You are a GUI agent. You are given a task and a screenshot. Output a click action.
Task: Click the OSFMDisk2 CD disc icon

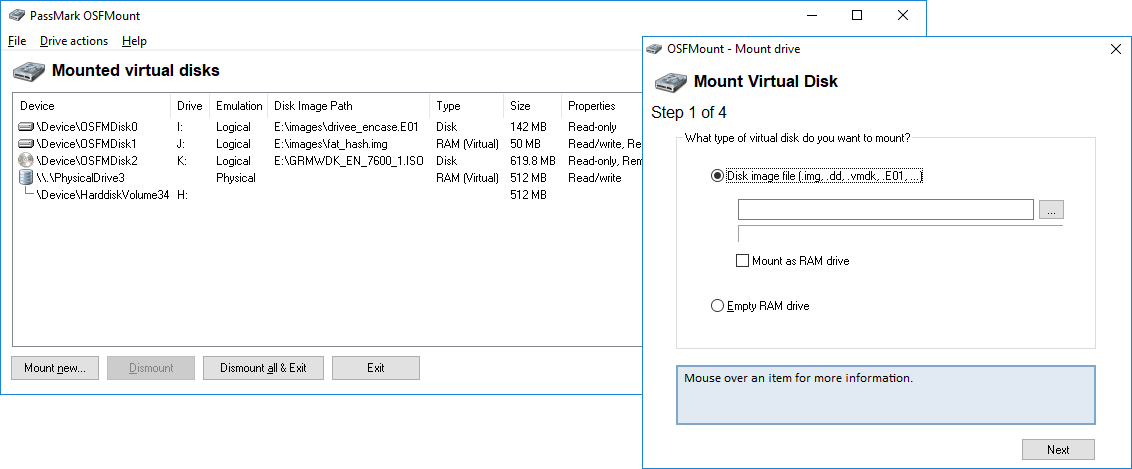(x=27, y=160)
